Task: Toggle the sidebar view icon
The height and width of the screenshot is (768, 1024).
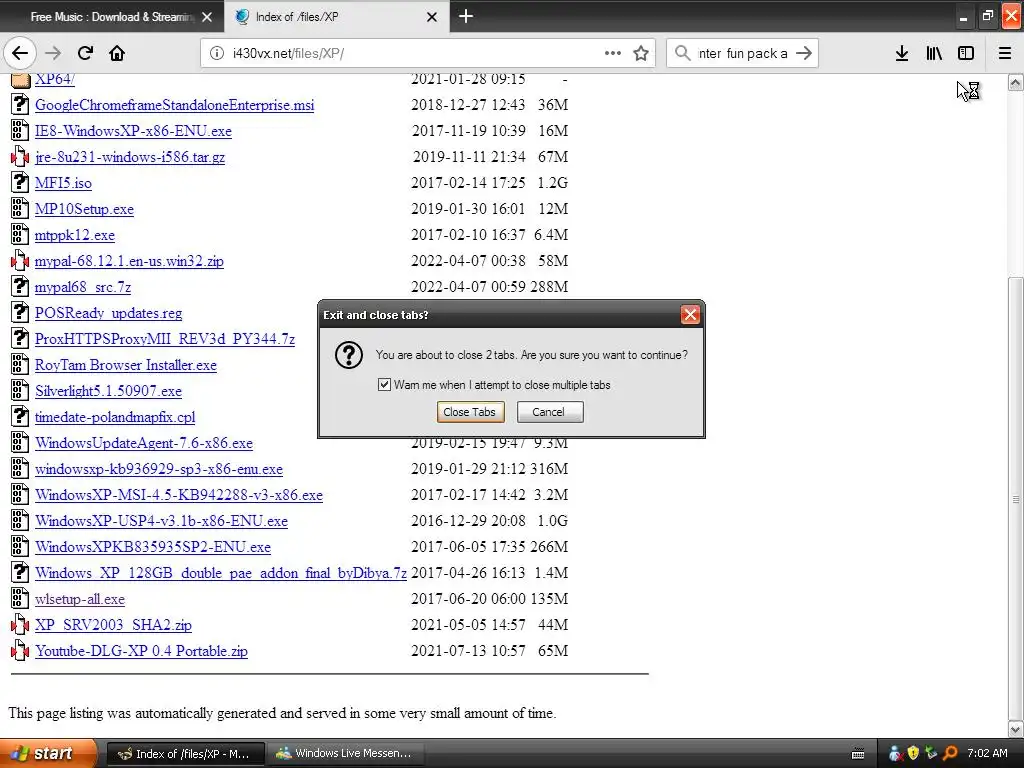Action: pos(966,53)
